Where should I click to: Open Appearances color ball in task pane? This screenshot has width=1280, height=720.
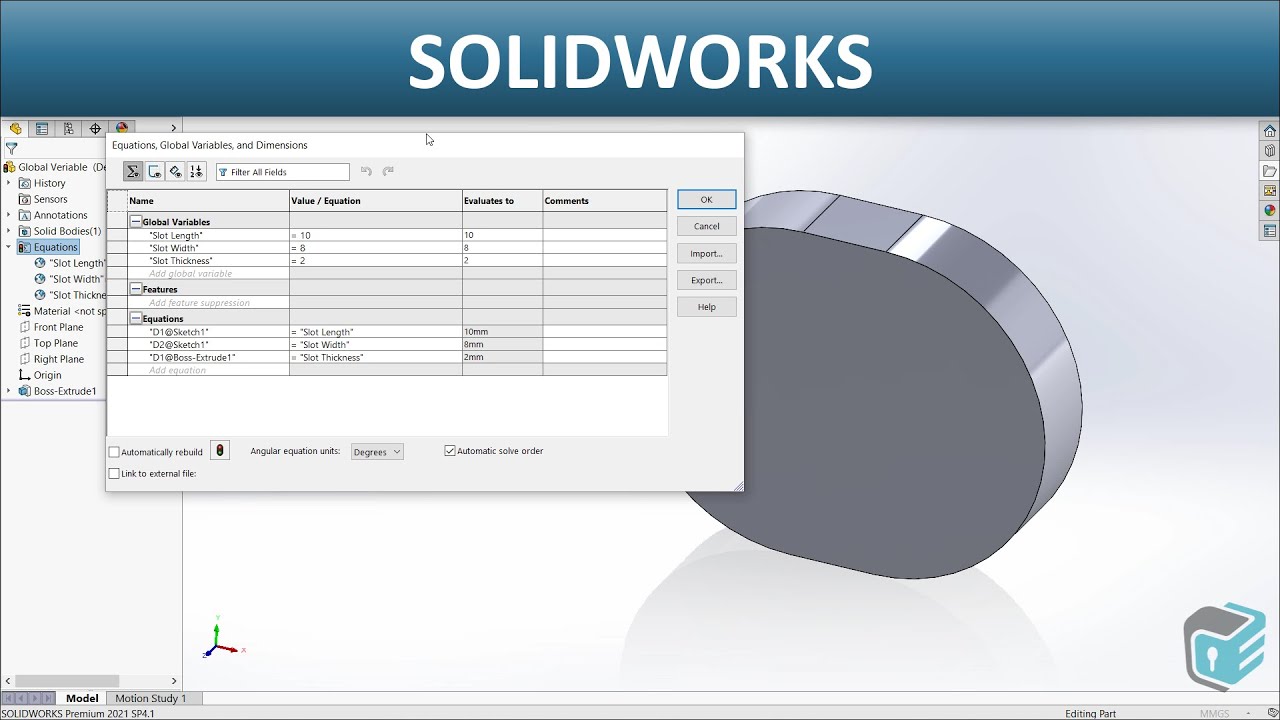(x=1270, y=211)
